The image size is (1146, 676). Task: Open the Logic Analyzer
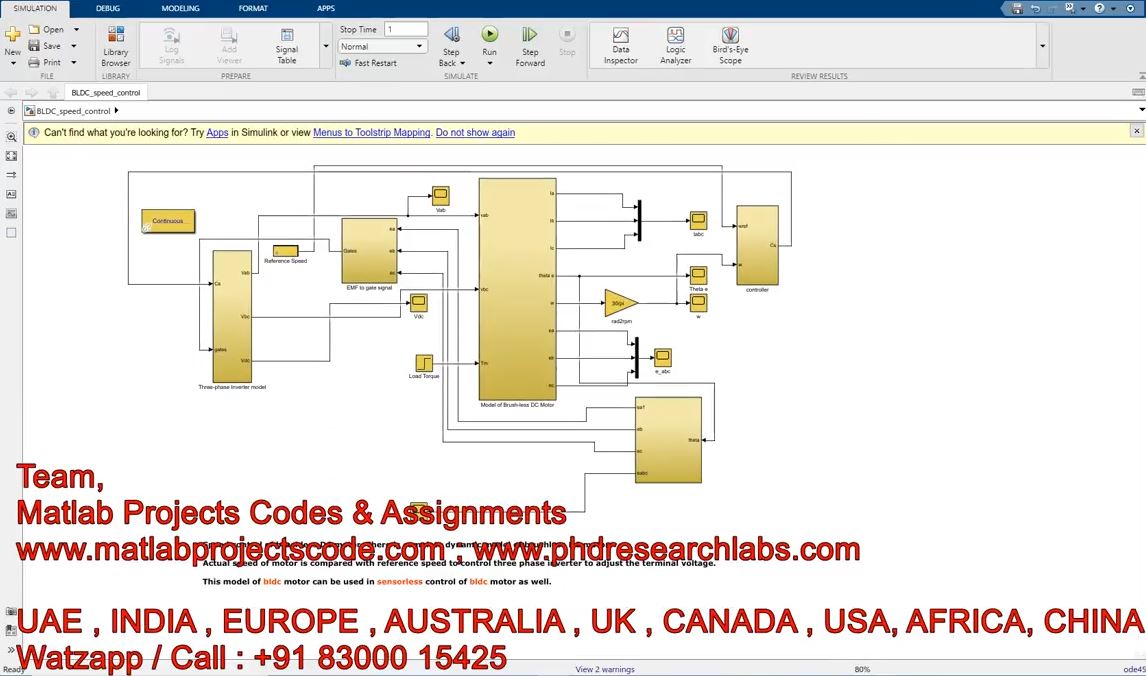click(675, 45)
